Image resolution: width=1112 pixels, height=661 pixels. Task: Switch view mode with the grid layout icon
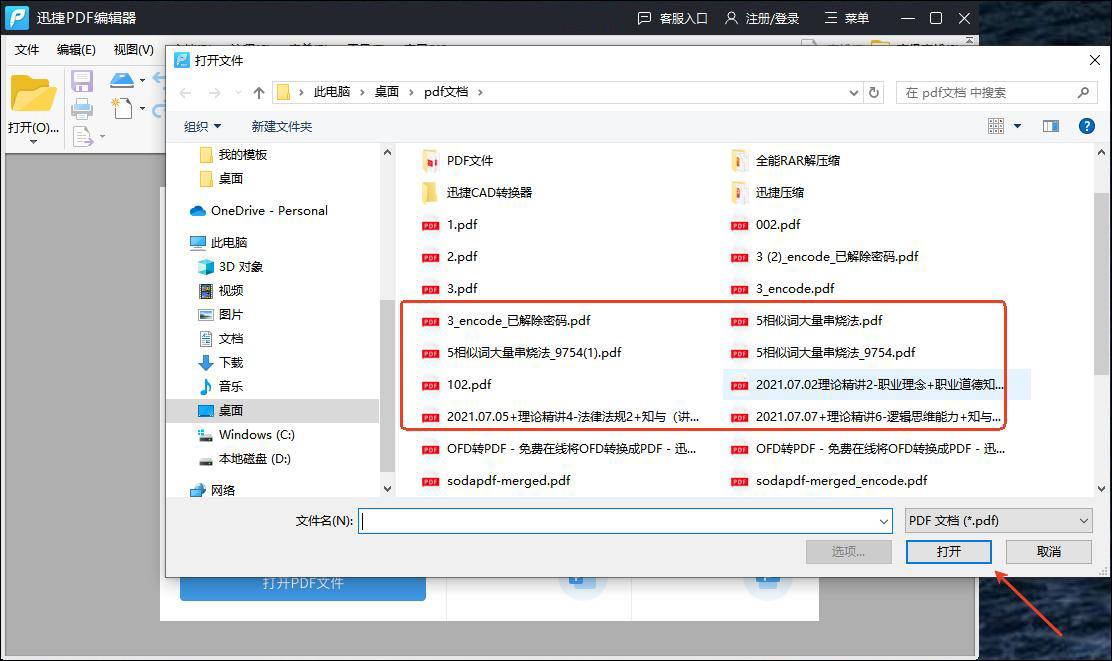(996, 125)
